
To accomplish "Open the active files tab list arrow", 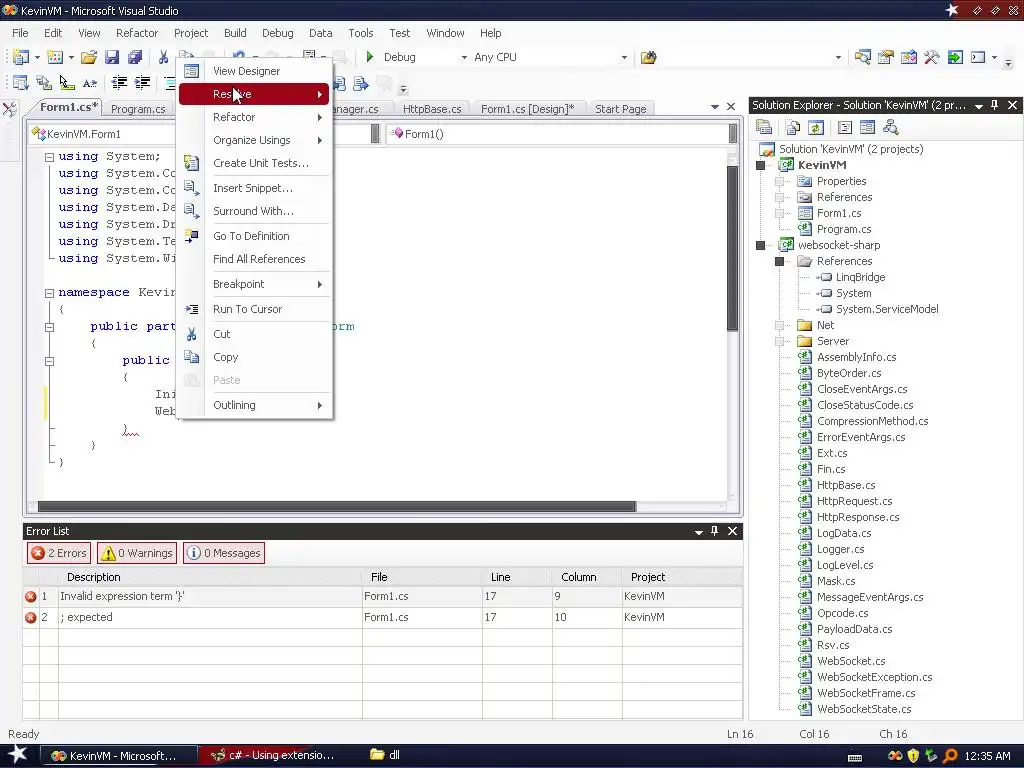I will pyautogui.click(x=714, y=107).
